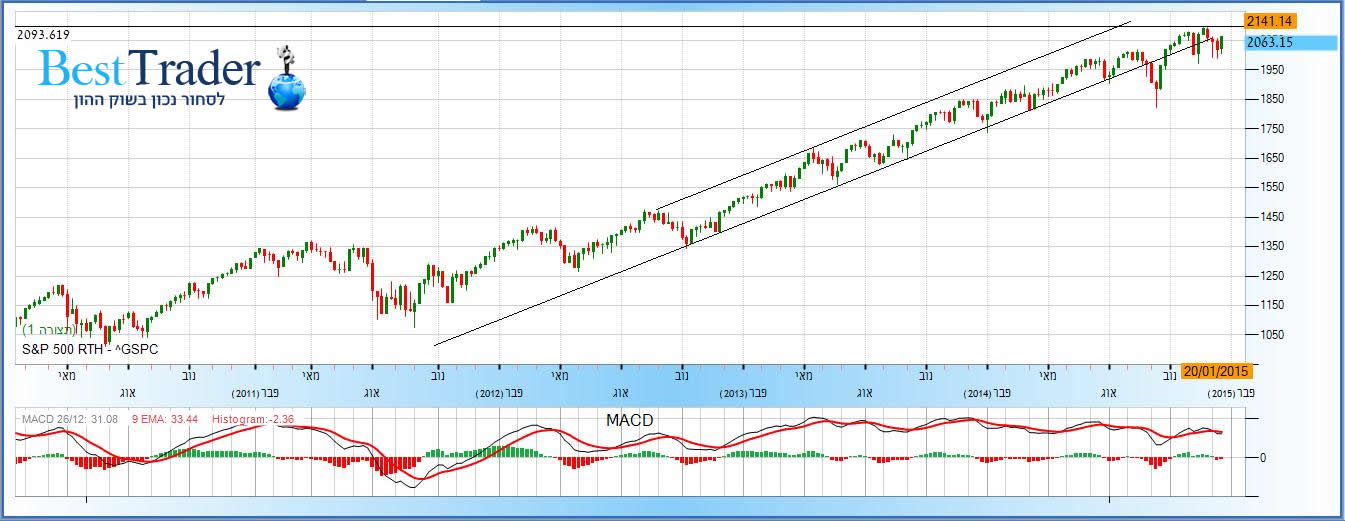Click the orange 2141.14 price label
The height and width of the screenshot is (521, 1345).
(1270, 21)
